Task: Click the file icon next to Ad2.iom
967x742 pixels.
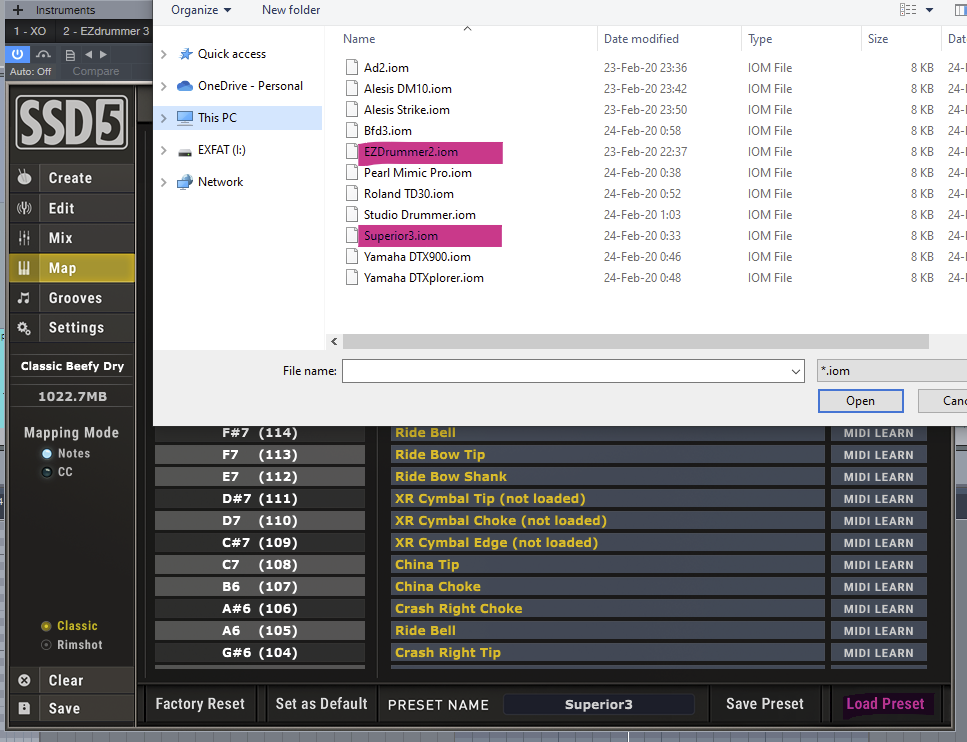Action: [x=352, y=67]
